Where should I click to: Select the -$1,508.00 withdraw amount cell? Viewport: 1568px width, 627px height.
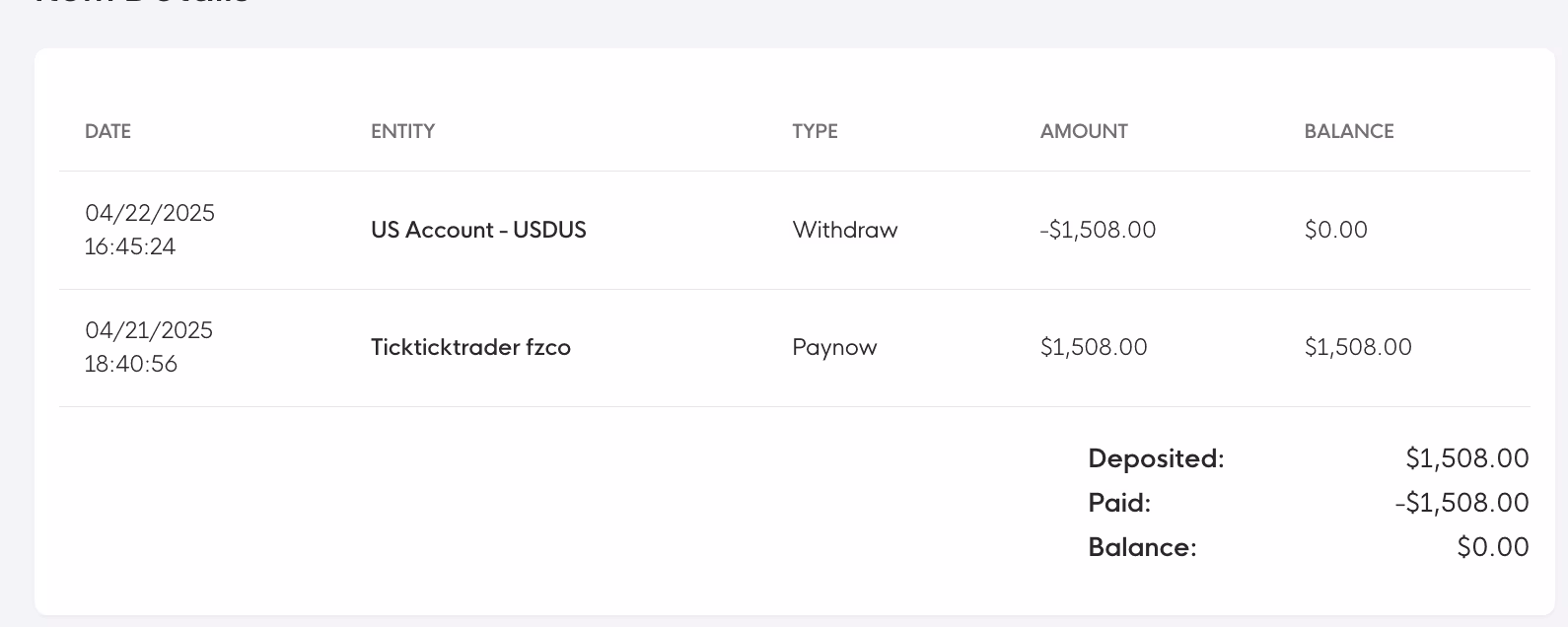1098,230
